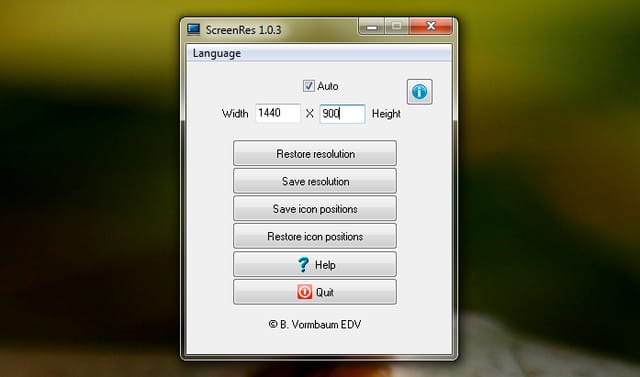Click the greyed-out maximize window button

click(396, 27)
